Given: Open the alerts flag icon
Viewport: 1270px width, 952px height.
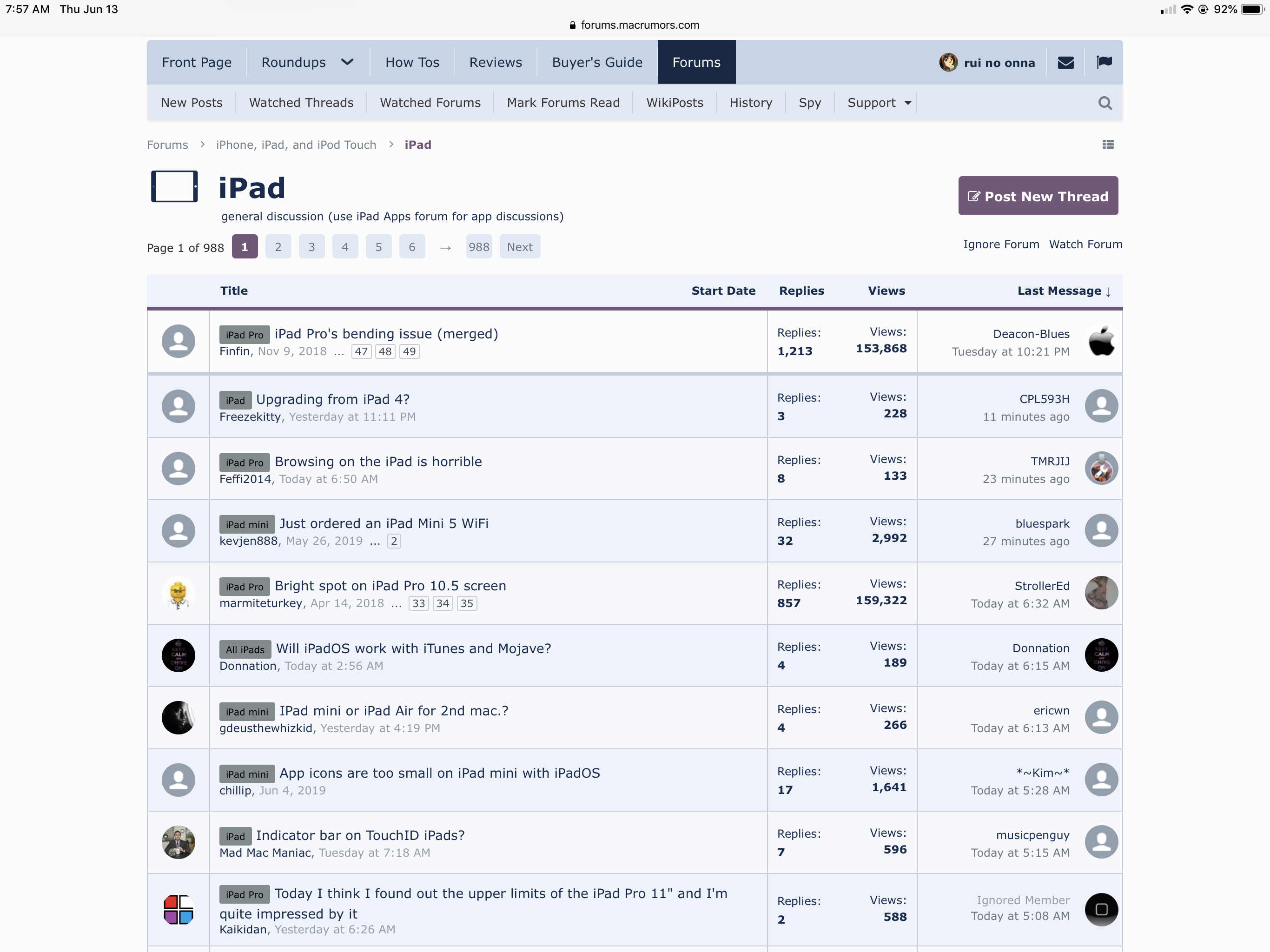Looking at the screenshot, I should [x=1104, y=62].
